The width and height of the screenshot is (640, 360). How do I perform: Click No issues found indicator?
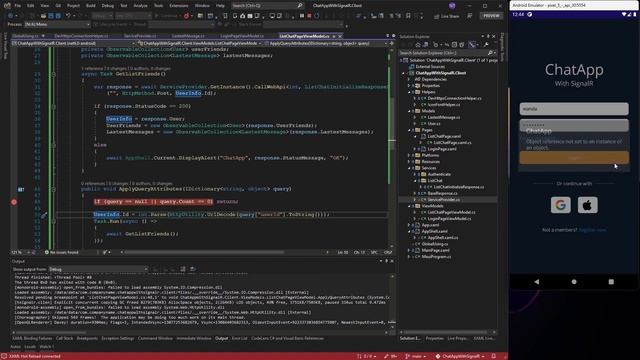point(61,252)
